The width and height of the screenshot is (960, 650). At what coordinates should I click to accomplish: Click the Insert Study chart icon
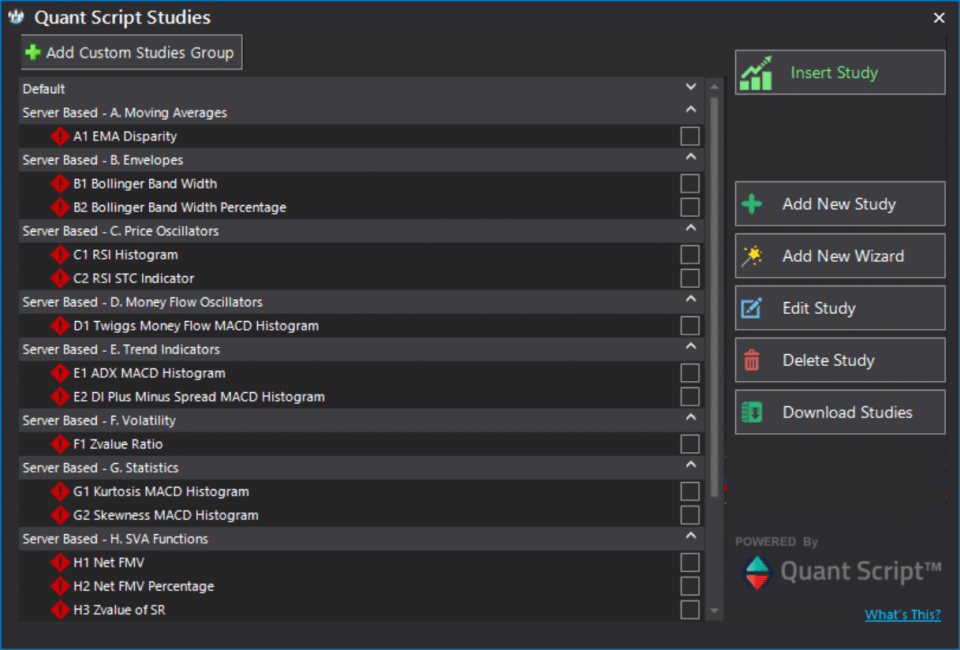tap(756, 73)
